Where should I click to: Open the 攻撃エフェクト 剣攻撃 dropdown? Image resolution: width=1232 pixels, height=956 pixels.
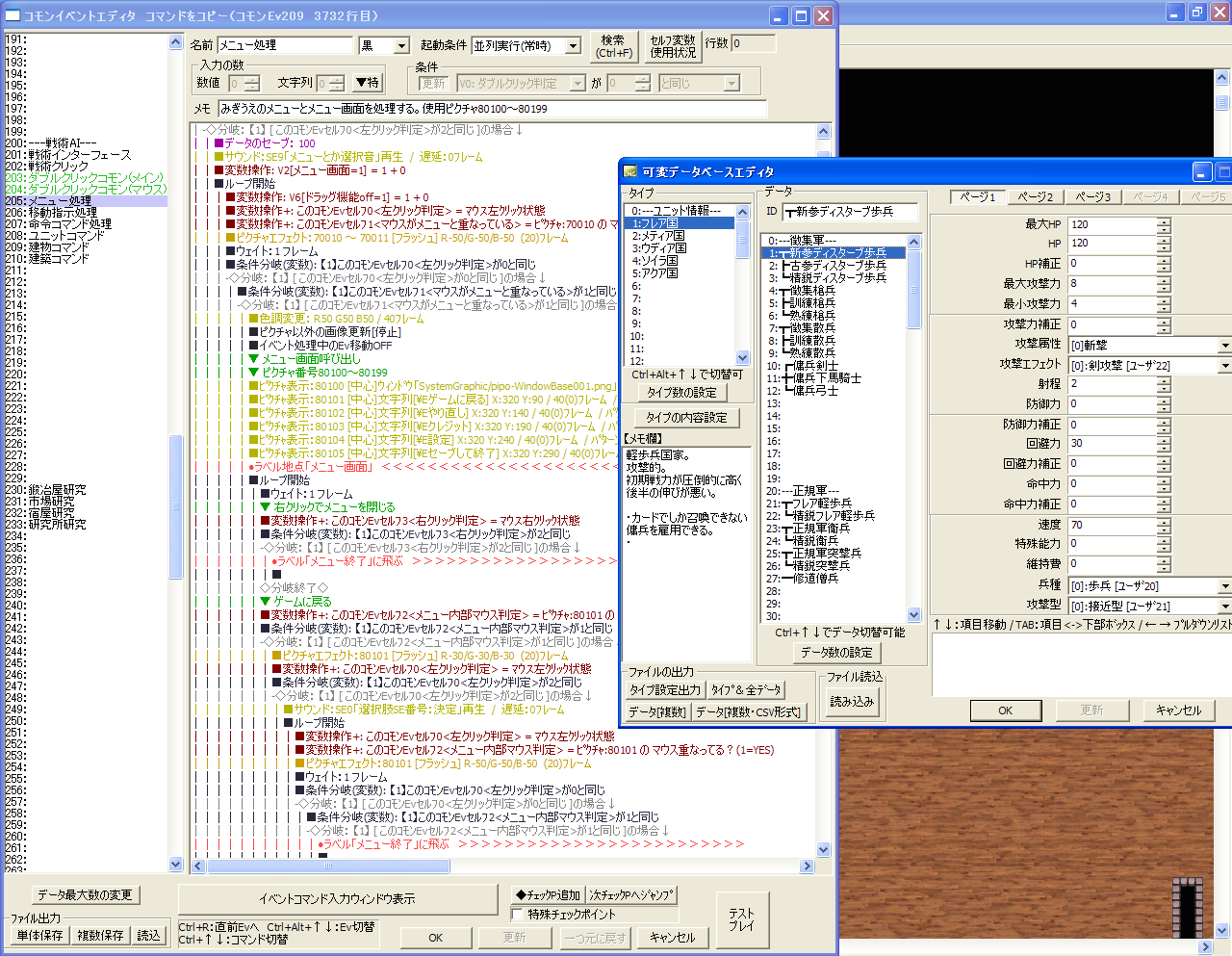[1224, 366]
